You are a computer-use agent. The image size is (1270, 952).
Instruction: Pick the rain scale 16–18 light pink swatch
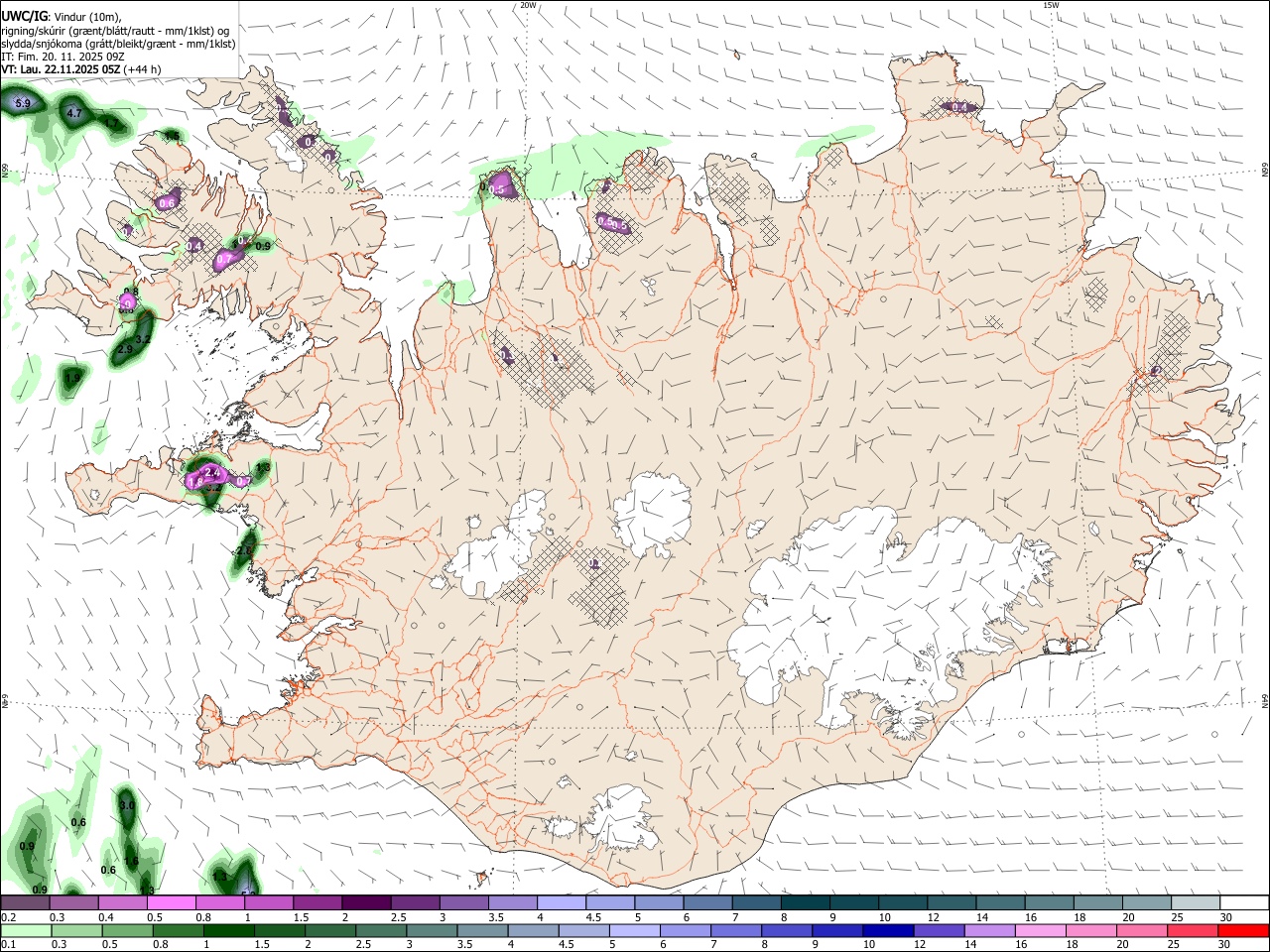pyautogui.click(x=1040, y=931)
